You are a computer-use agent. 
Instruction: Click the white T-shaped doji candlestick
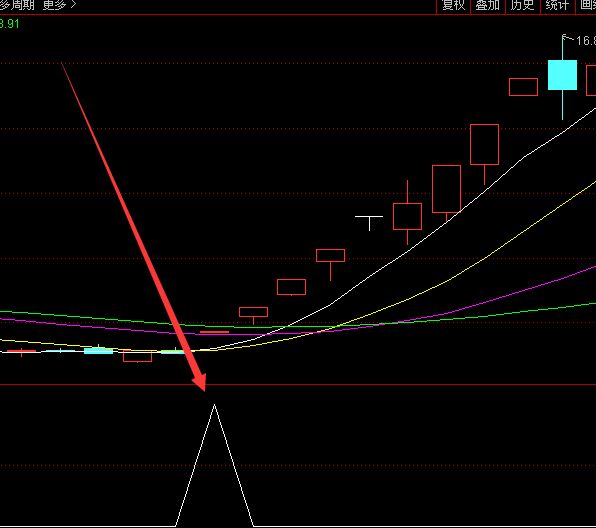pyautogui.click(x=369, y=223)
